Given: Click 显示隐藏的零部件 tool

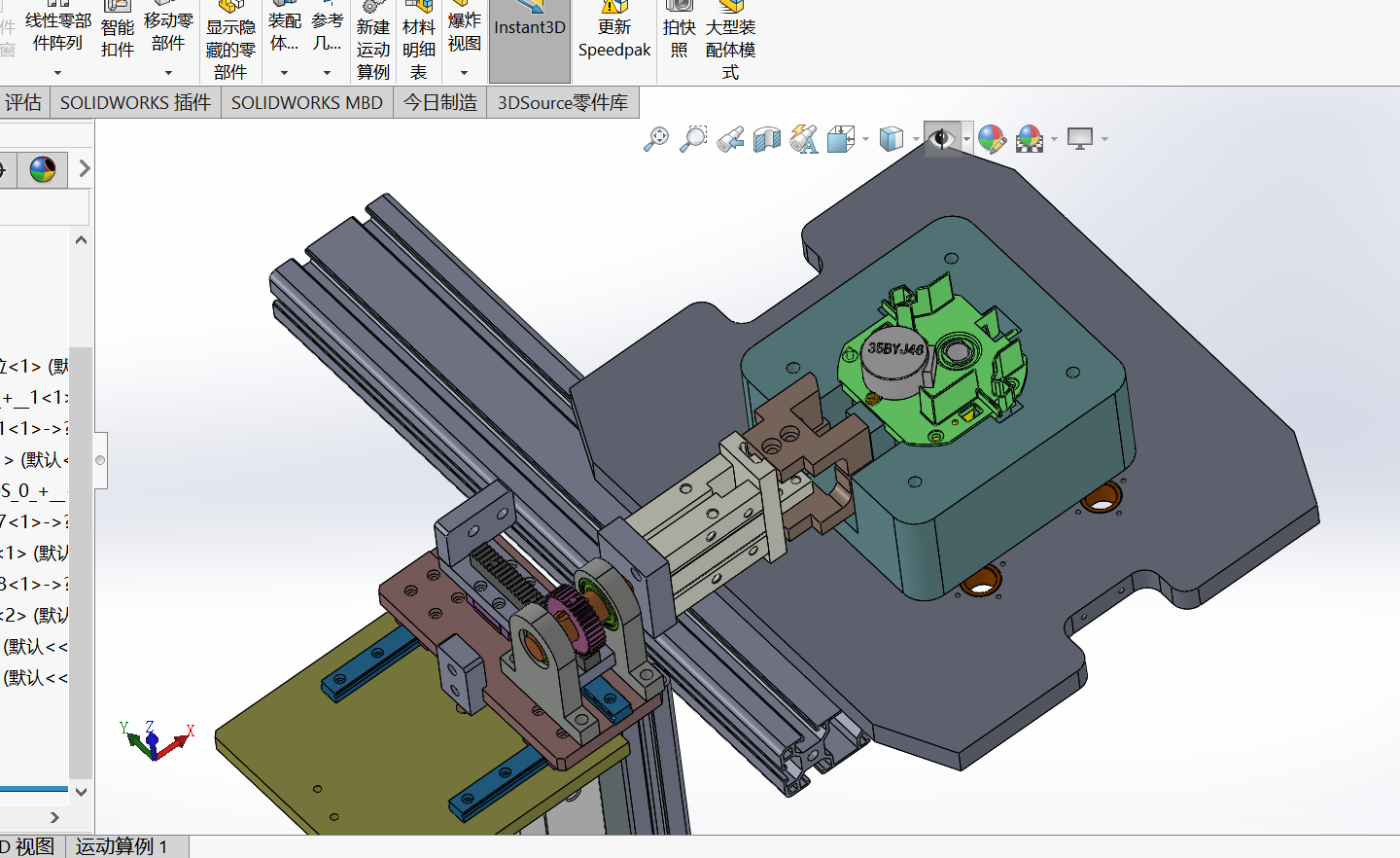Looking at the screenshot, I should 230,41.
